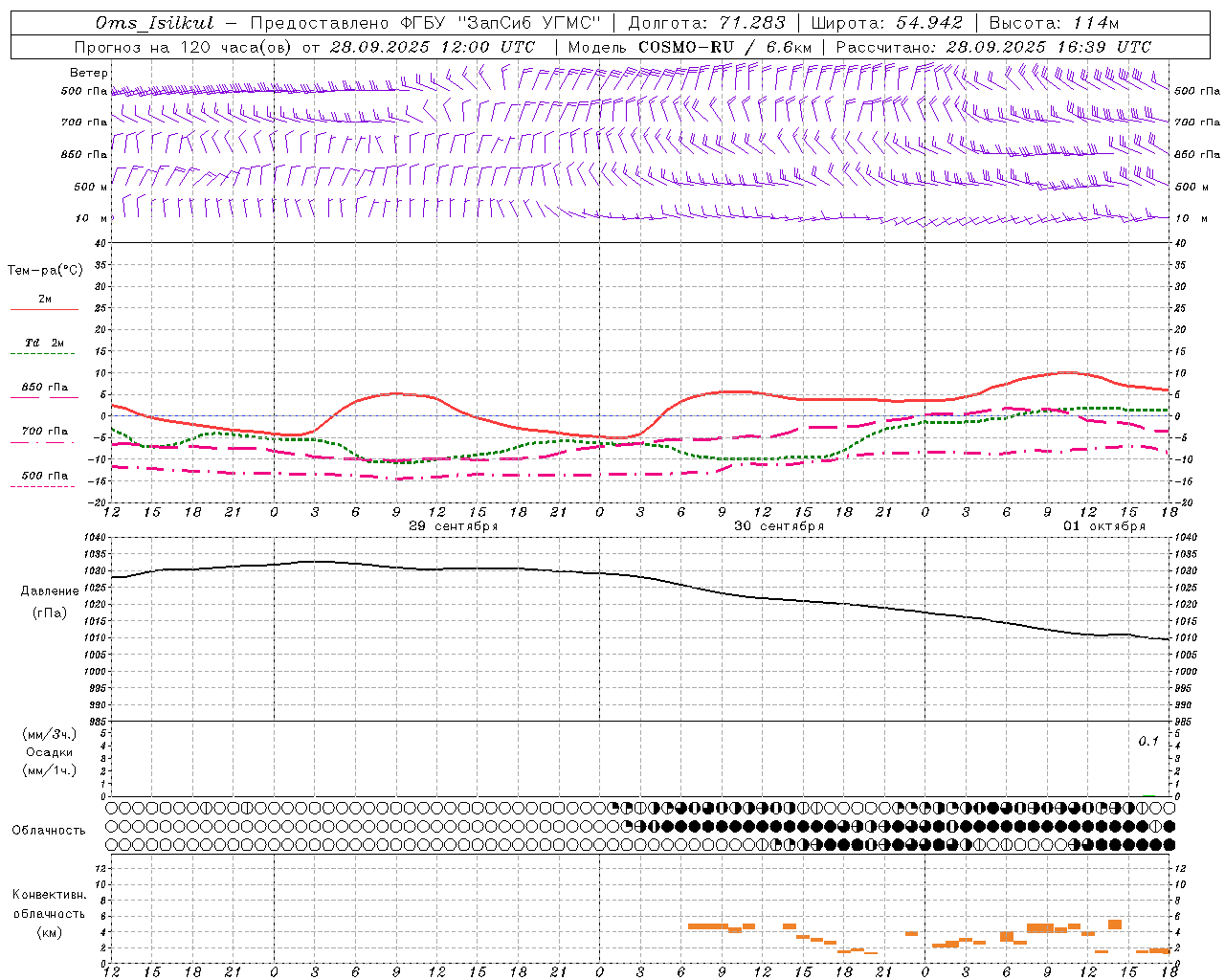Screen dimensions: 1225x980
Task: Click the Долгота: 71.283 longitude value
Action: coord(706,23)
